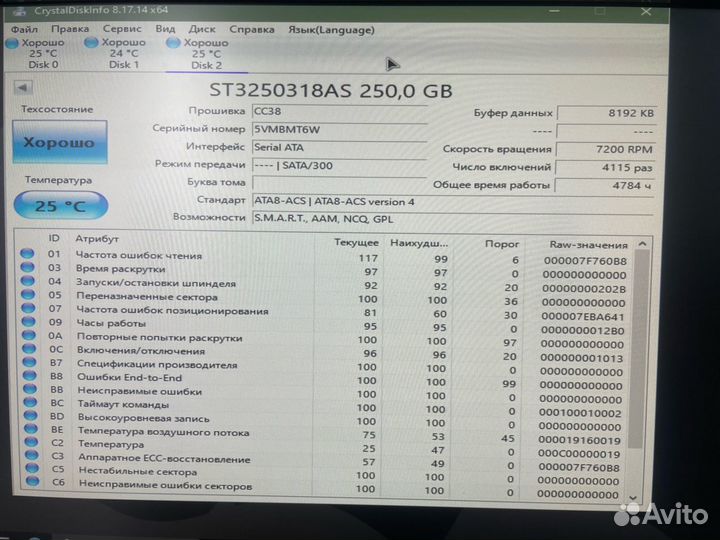
Task: Select the Нестабильные сектора row
Action: coord(324,473)
